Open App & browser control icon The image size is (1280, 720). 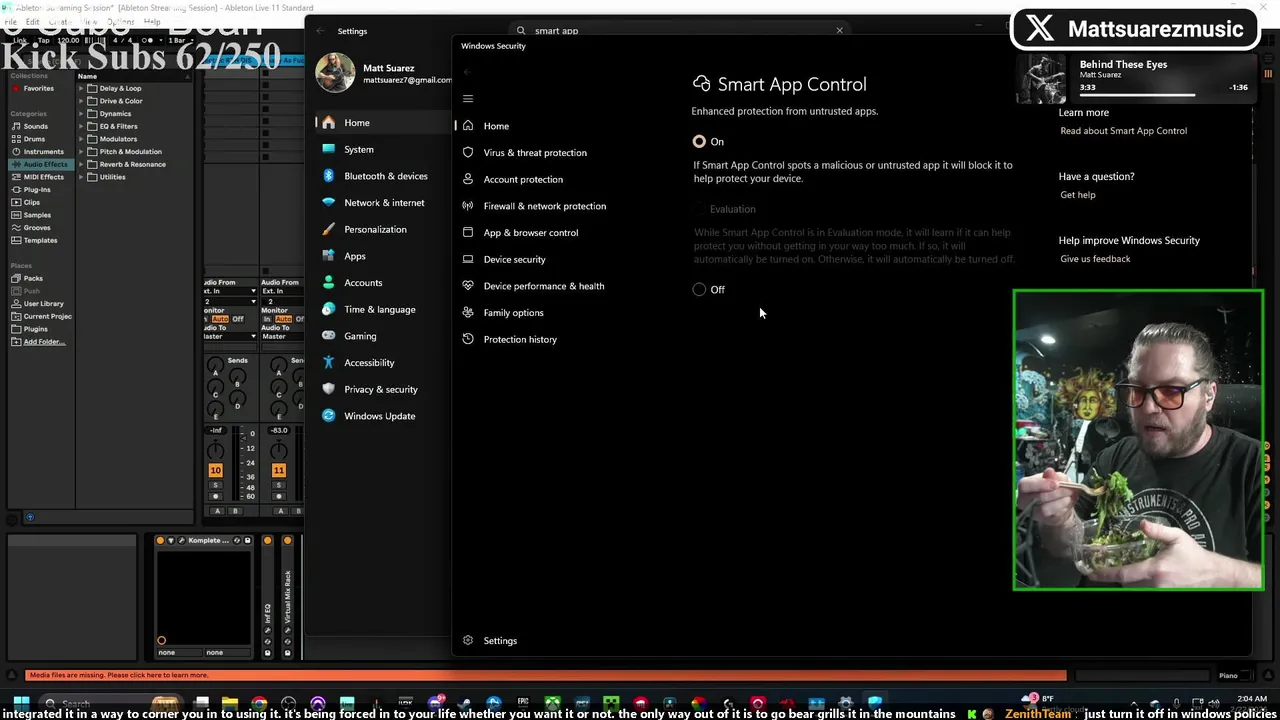[x=468, y=232]
